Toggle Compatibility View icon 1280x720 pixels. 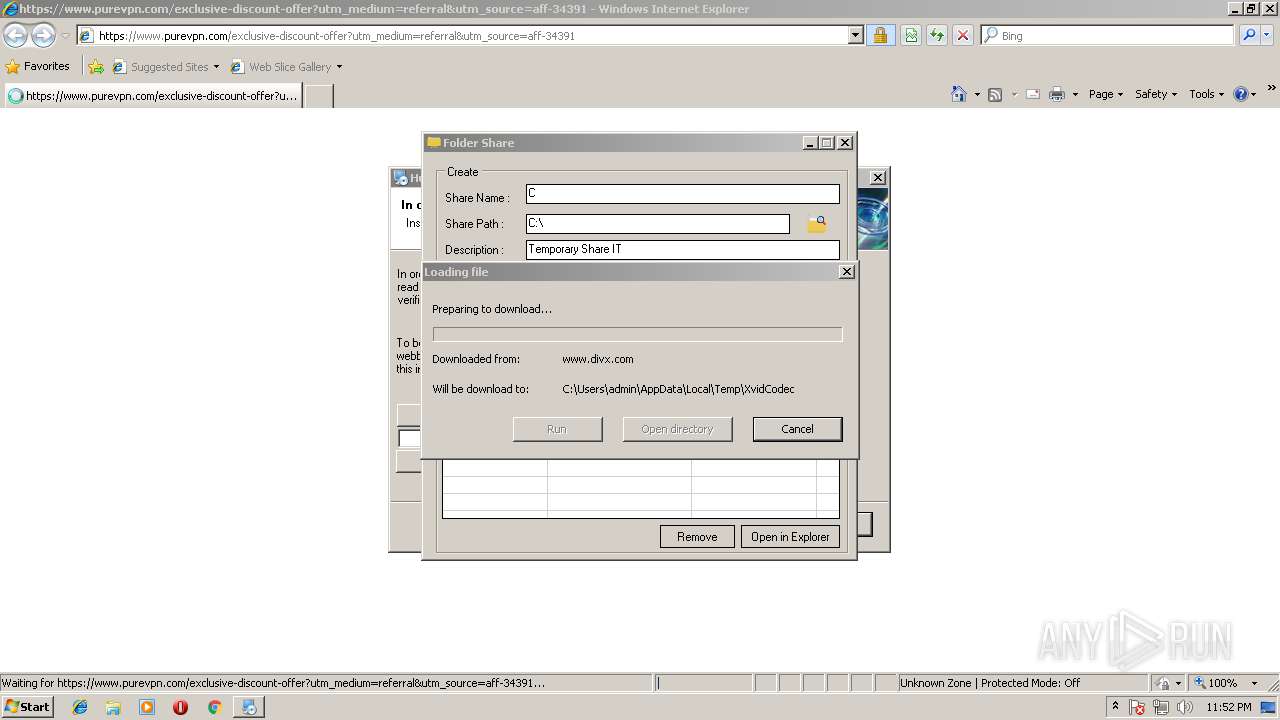point(911,35)
